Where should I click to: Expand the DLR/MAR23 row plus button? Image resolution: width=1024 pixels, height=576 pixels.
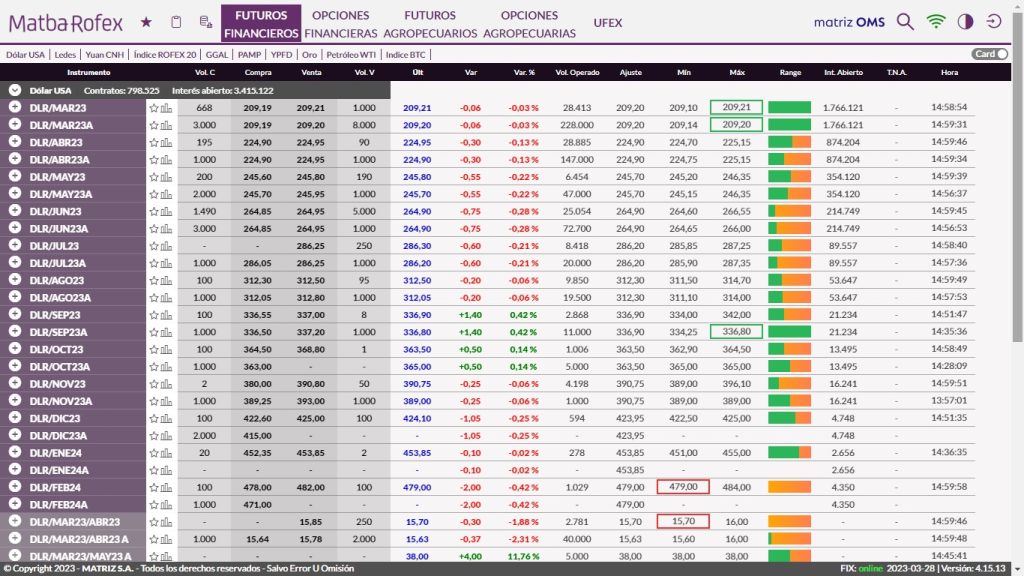[x=15, y=107]
